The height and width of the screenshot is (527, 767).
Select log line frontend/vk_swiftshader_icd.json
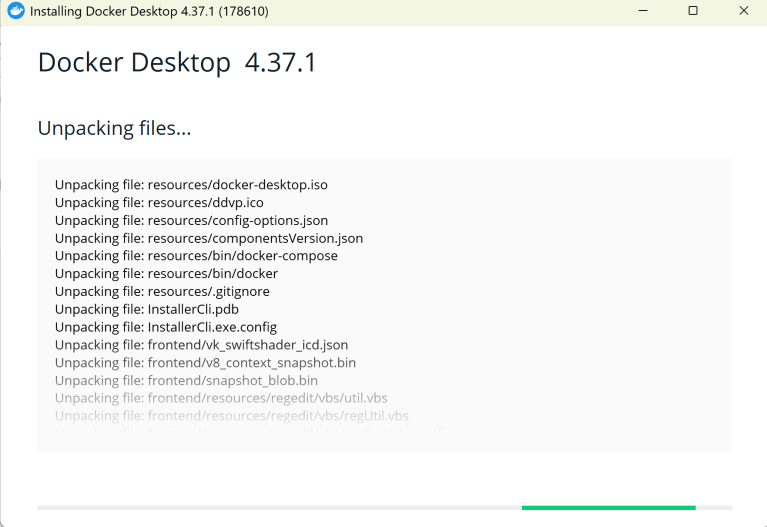pos(202,345)
